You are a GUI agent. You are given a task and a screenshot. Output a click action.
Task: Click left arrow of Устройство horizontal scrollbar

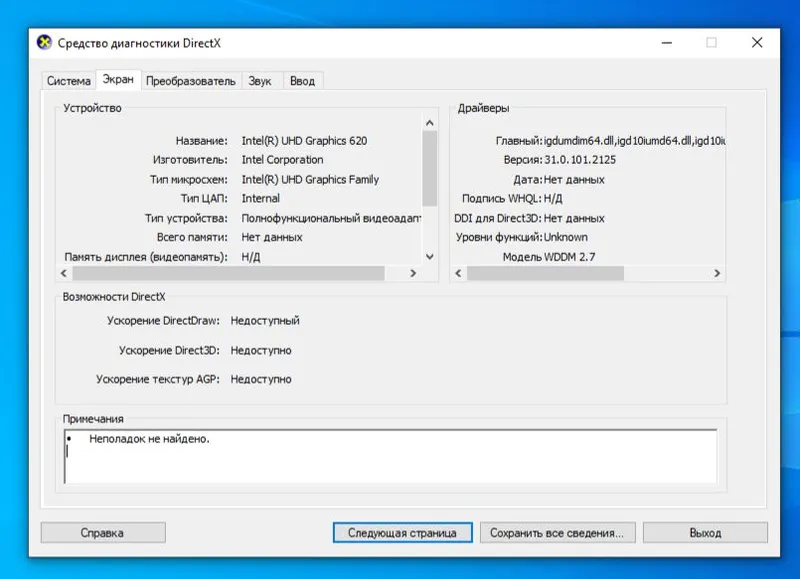click(x=64, y=273)
